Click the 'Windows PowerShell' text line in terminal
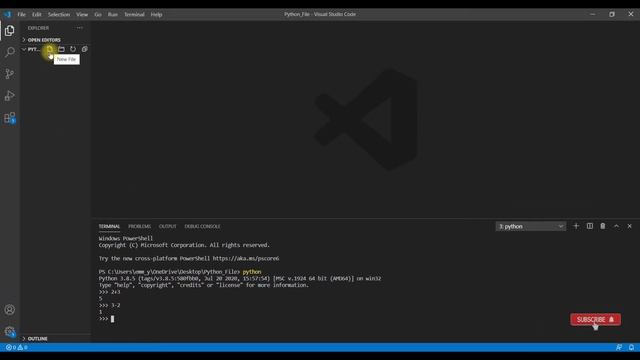 (126, 238)
